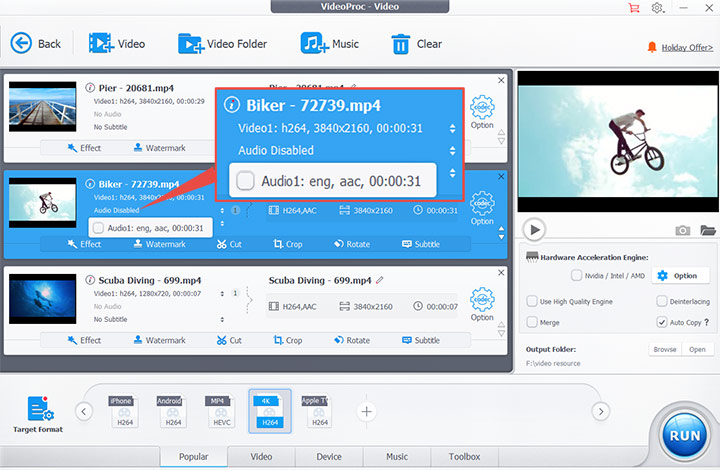Viewport: 720px width, 470px height.
Task: Move Biker item down in list
Action: tap(501, 237)
